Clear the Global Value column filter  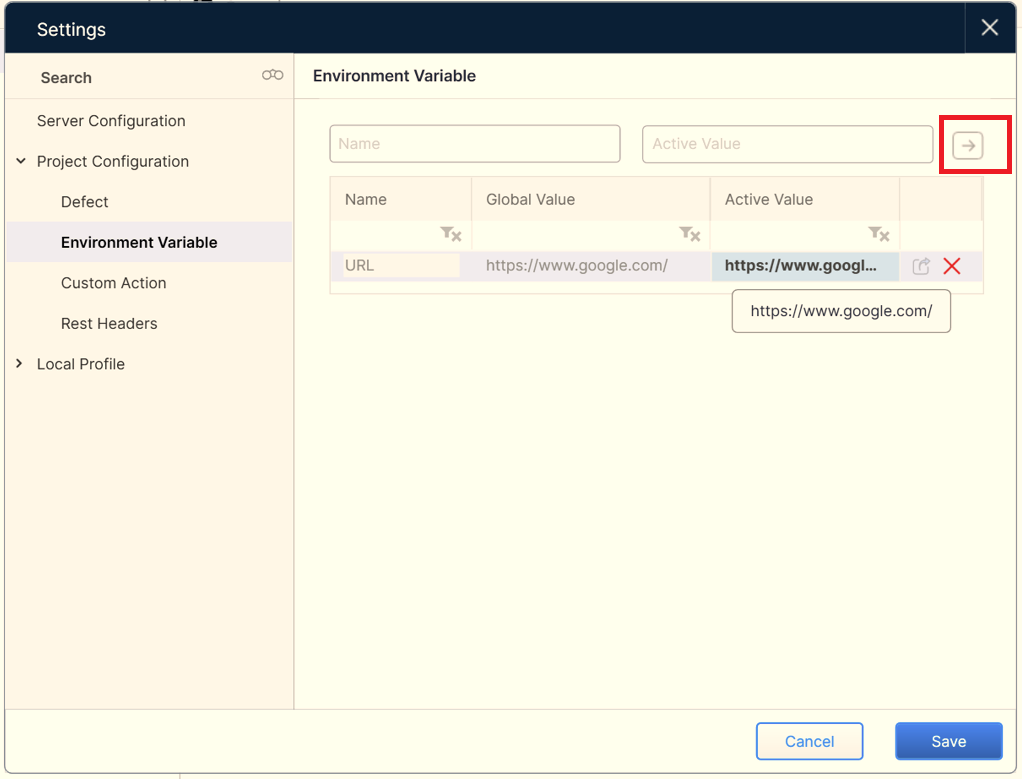coord(689,234)
